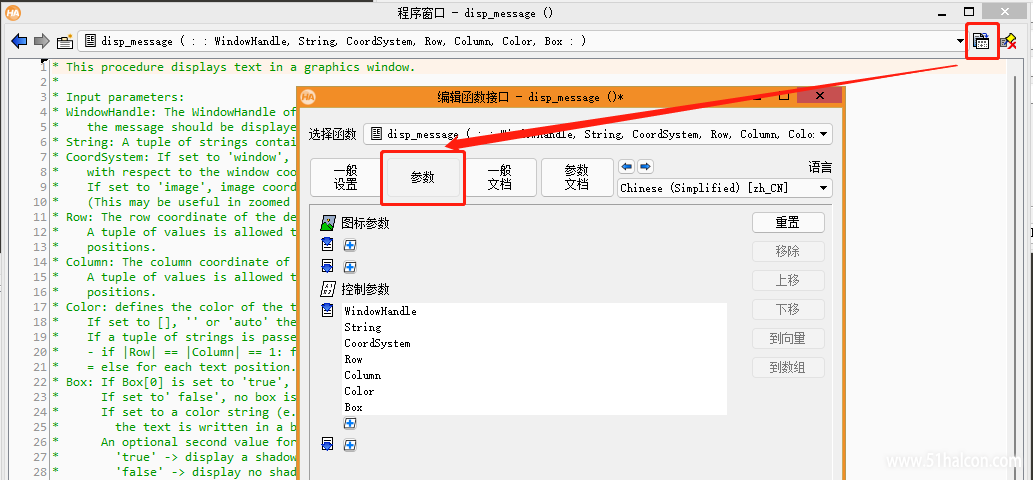This screenshot has height=480, width=1033.
Task: Click the 控制参数 section icon
Action: click(x=327, y=288)
